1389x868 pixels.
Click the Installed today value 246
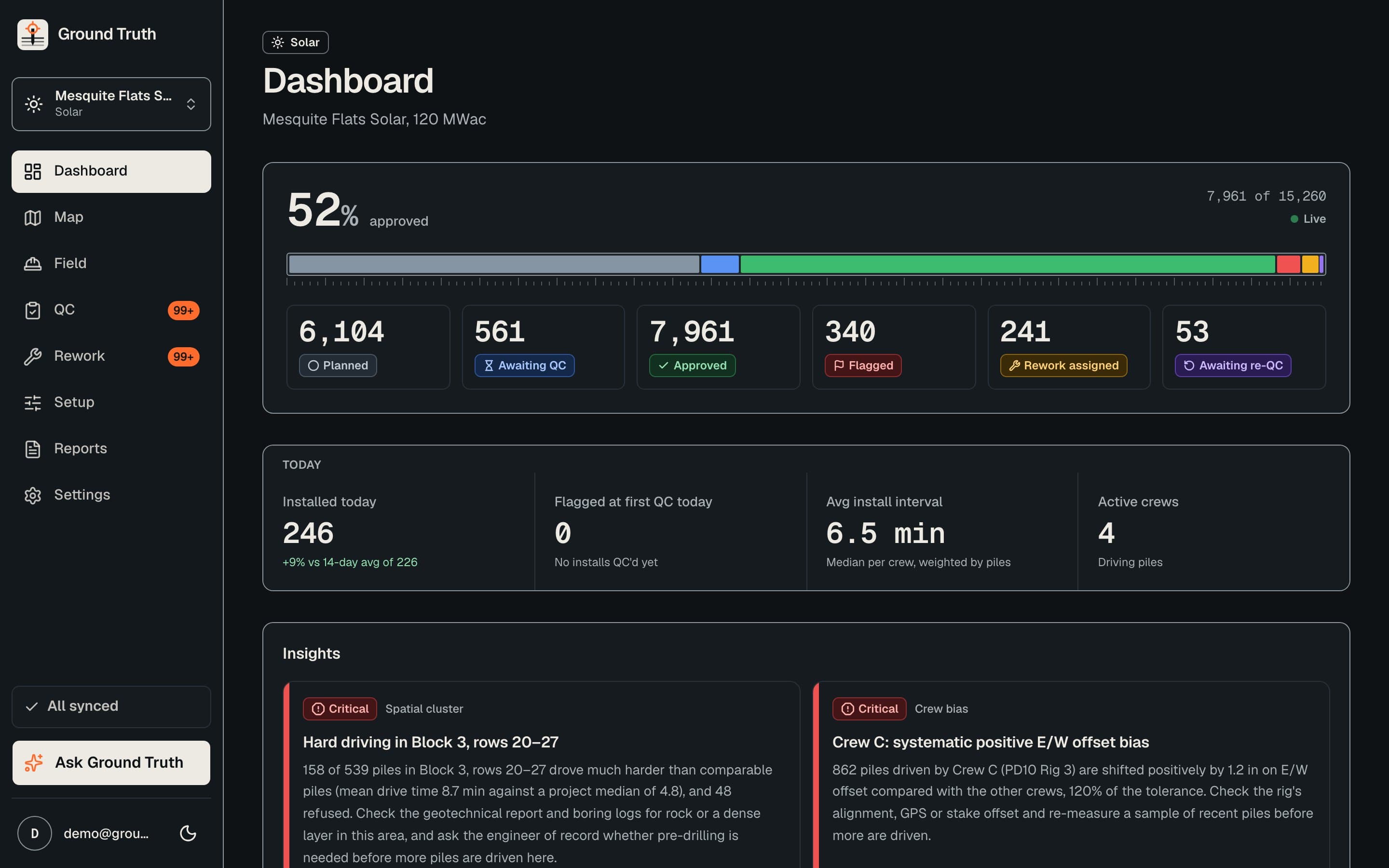308,533
